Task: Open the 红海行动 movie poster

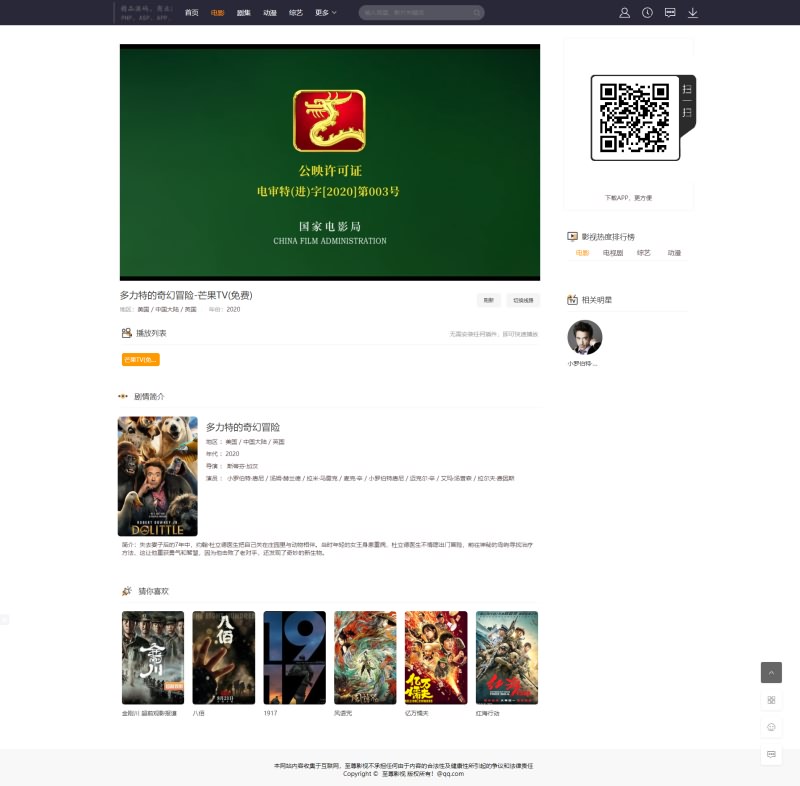Action: 507,657
